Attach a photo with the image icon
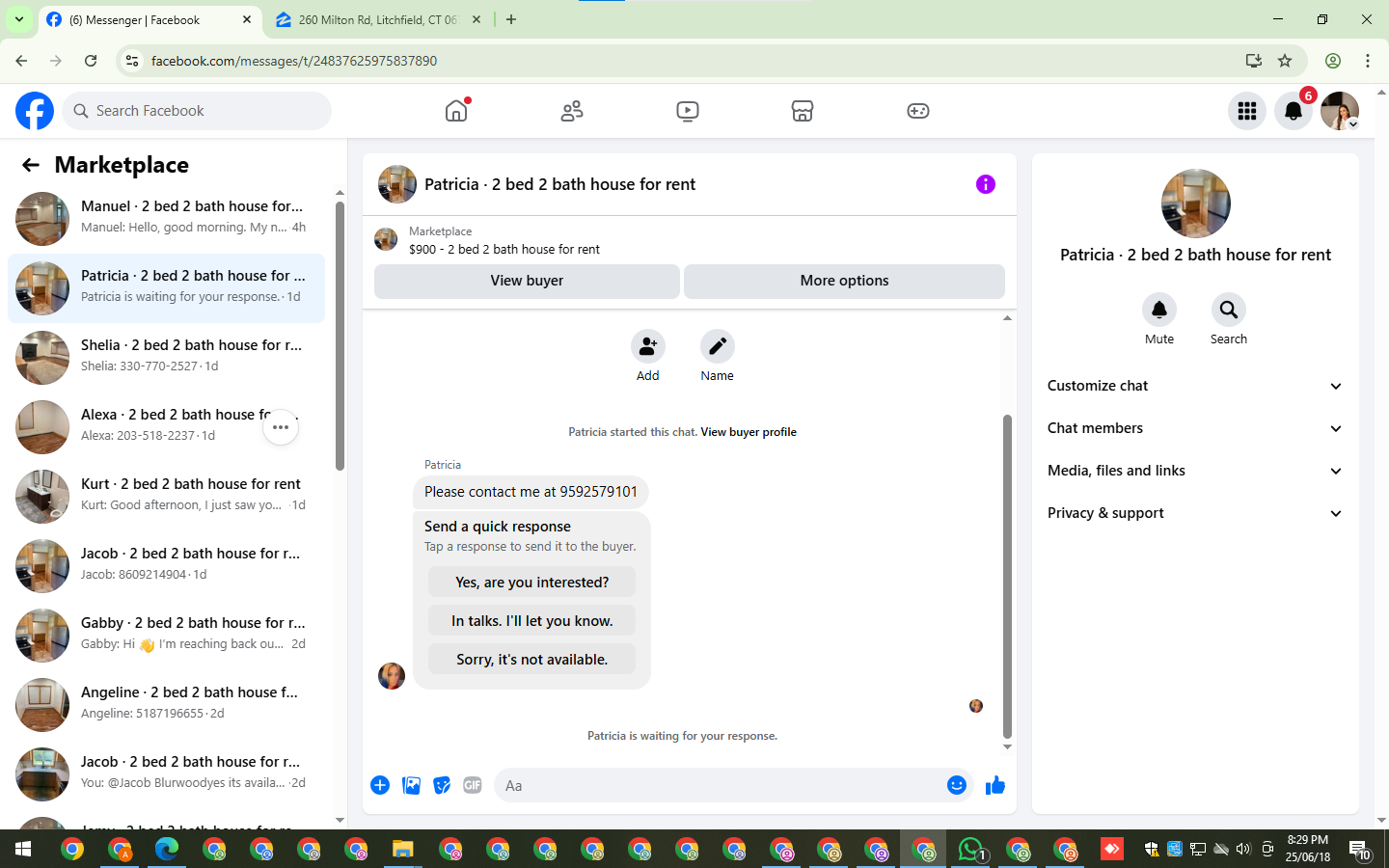The height and width of the screenshot is (868, 1389). point(411,785)
